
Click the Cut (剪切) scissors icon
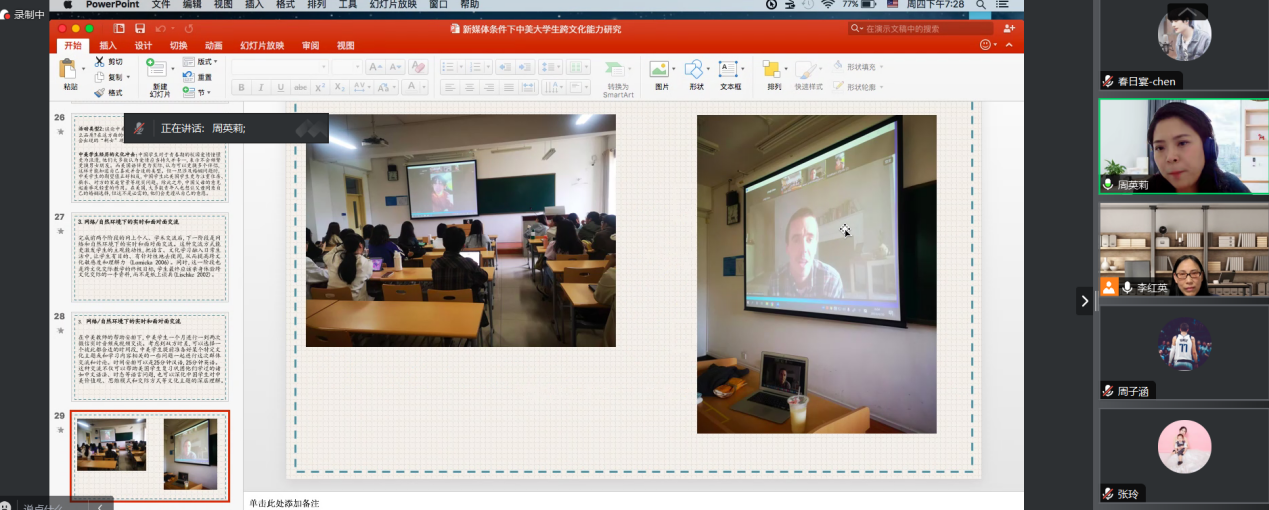pyautogui.click(x=101, y=62)
